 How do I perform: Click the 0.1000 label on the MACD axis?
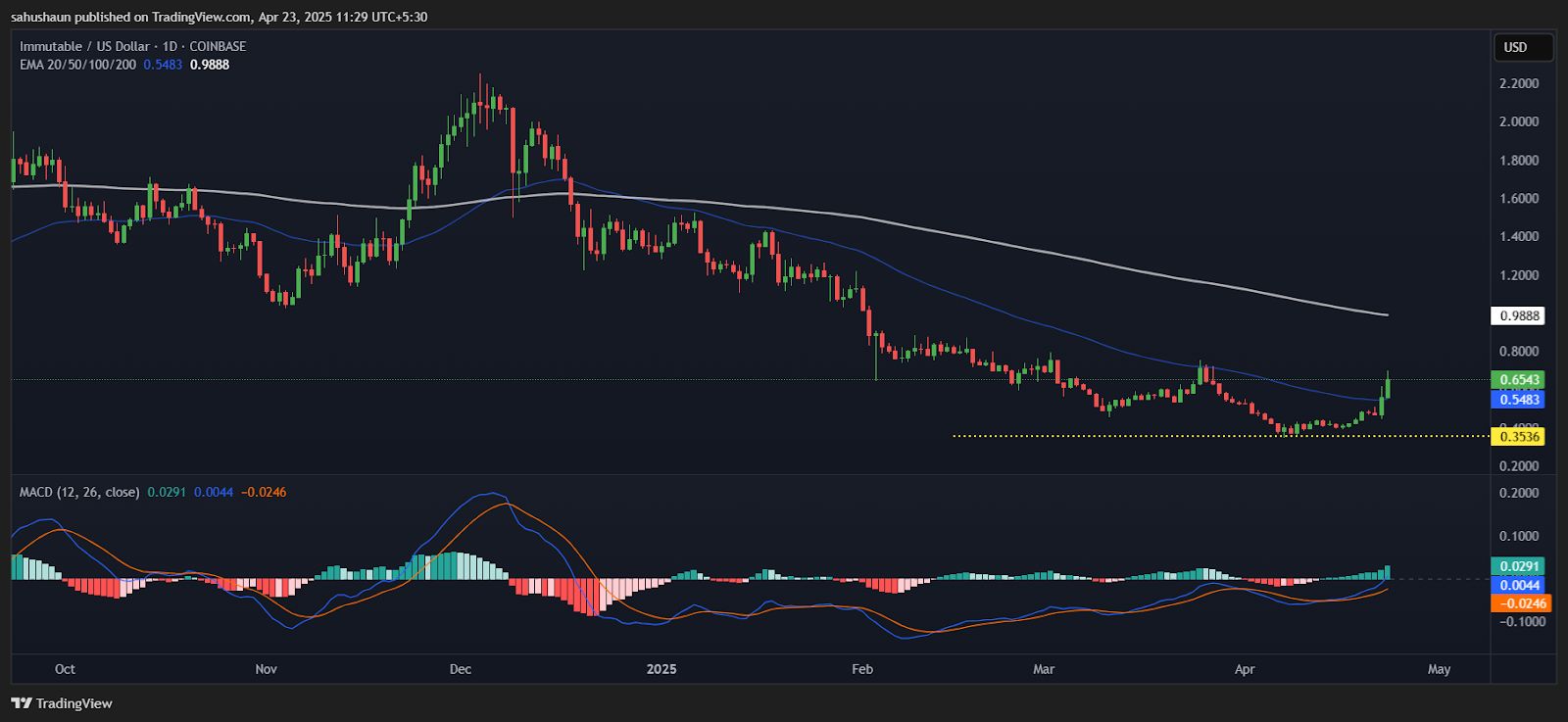tap(1519, 536)
